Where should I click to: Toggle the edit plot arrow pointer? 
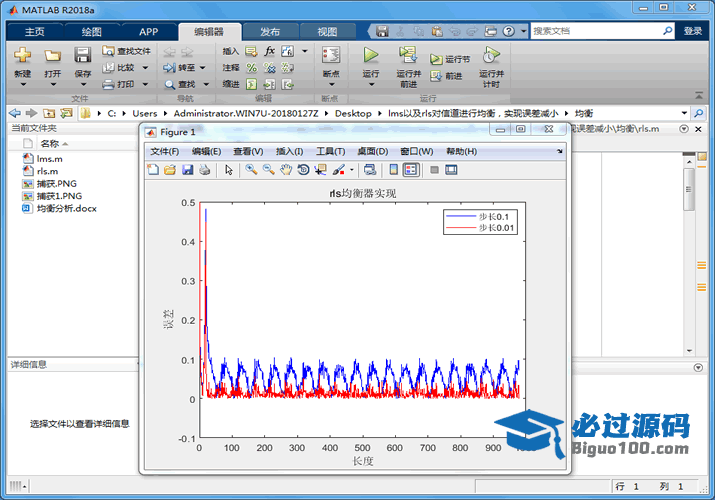point(229,170)
